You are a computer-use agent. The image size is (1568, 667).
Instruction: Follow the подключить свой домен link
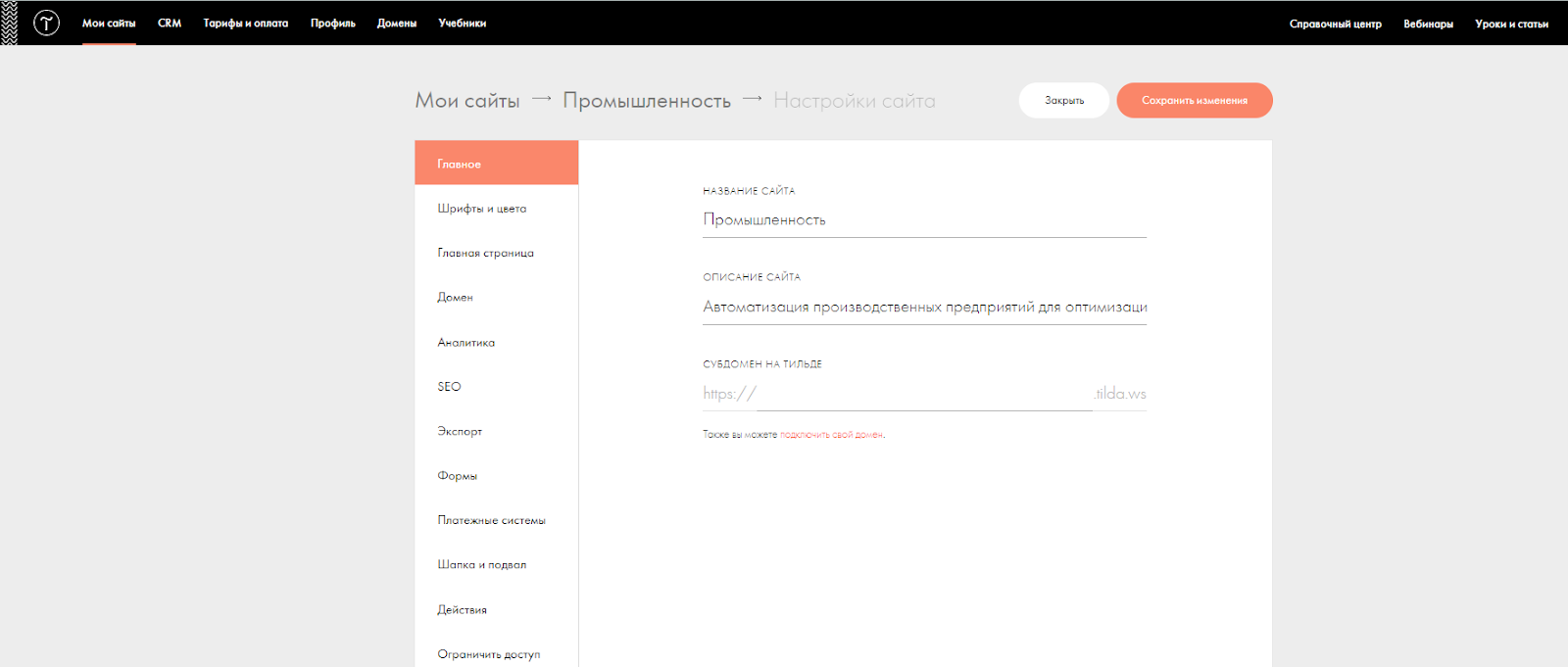click(x=831, y=435)
